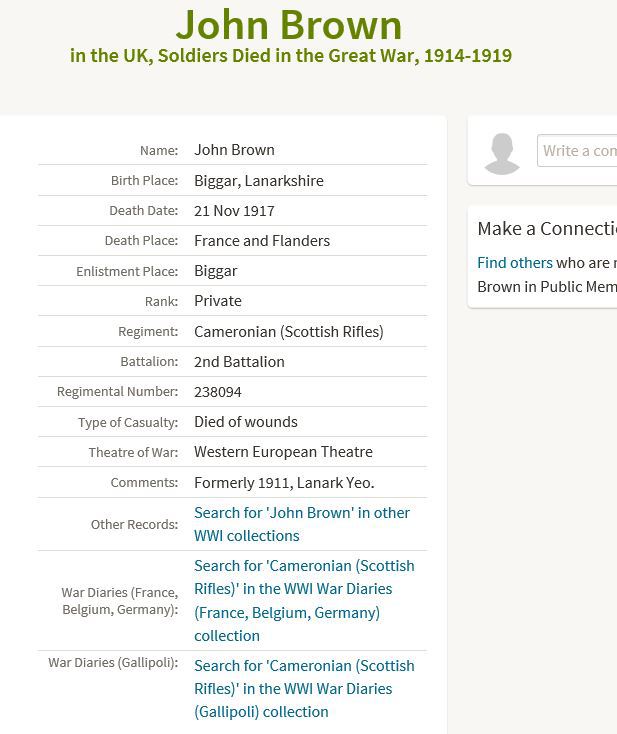The height and width of the screenshot is (734, 617).
Task: Click the commenter avatar placeholder icon
Action: (501, 153)
